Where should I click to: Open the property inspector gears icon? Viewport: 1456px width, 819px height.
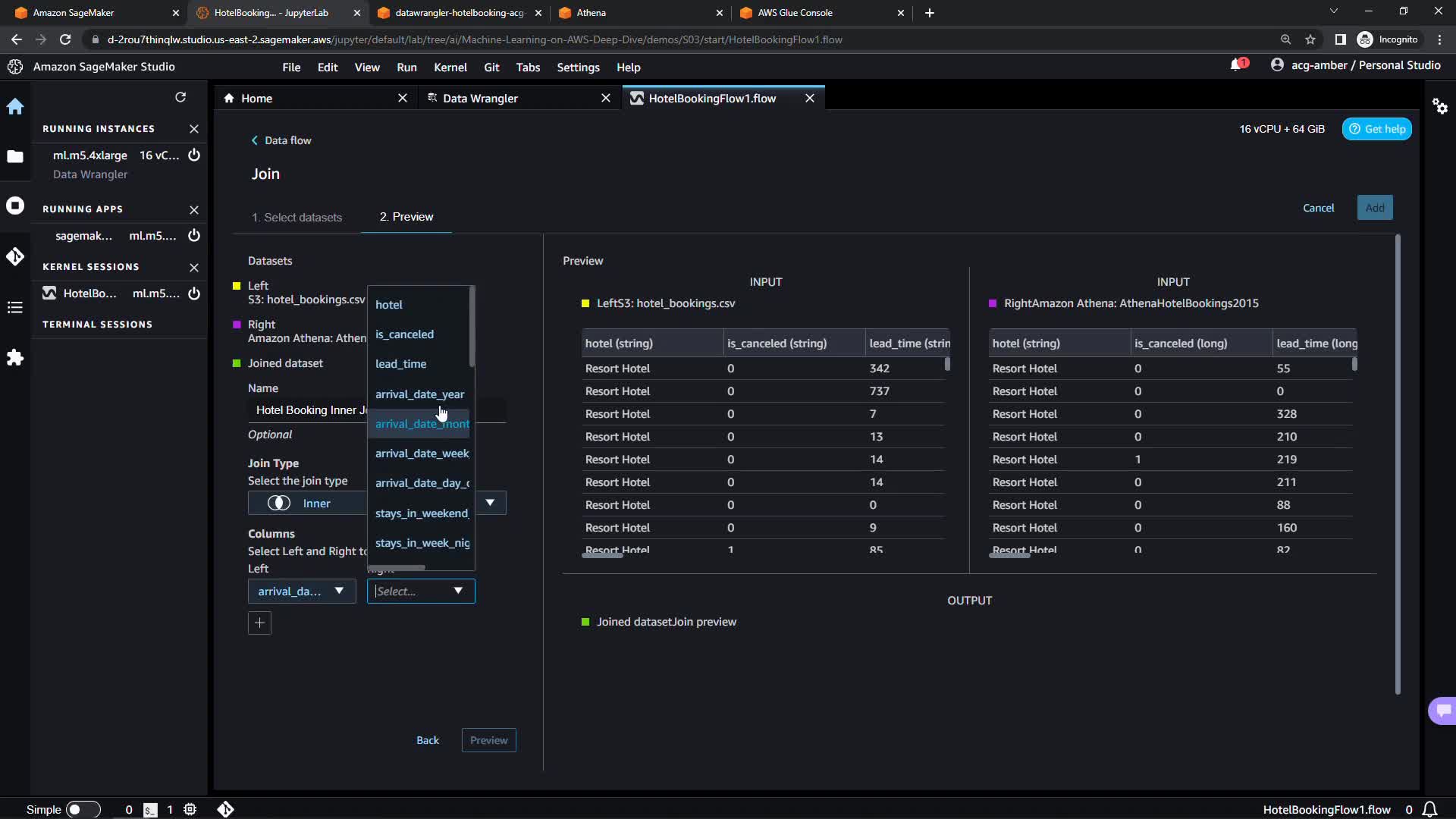pos(1439,106)
